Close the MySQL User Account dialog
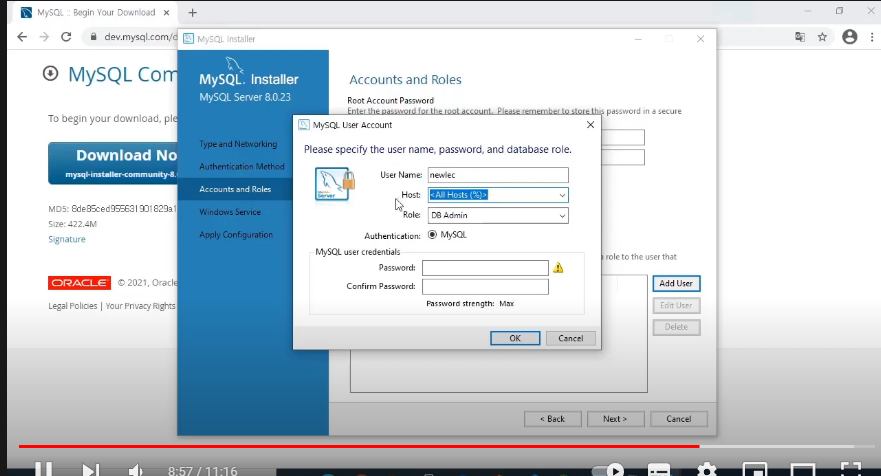Screen dimensions: 881x476 pyautogui.click(x=590, y=125)
